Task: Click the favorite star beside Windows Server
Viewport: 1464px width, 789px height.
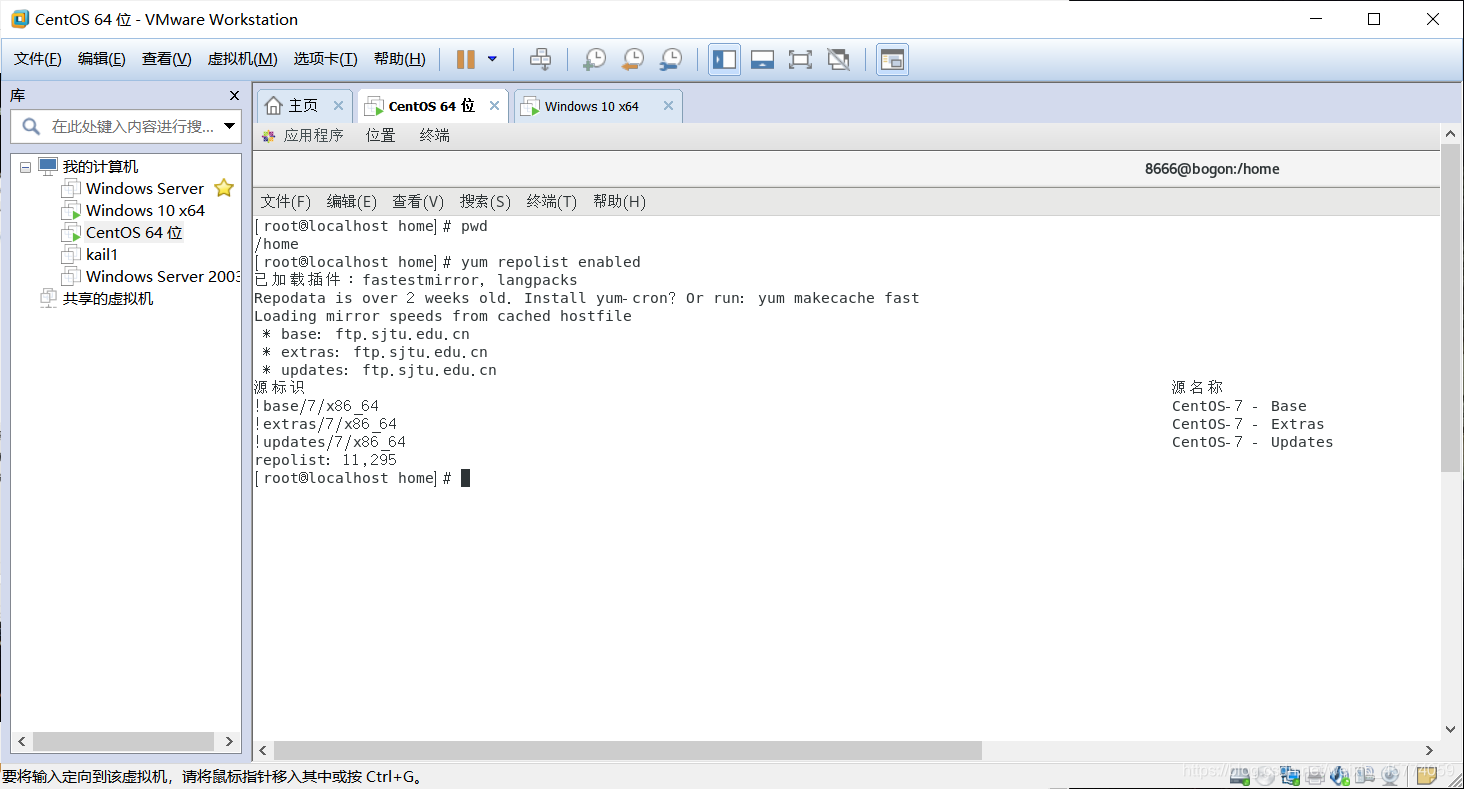Action: (x=224, y=188)
